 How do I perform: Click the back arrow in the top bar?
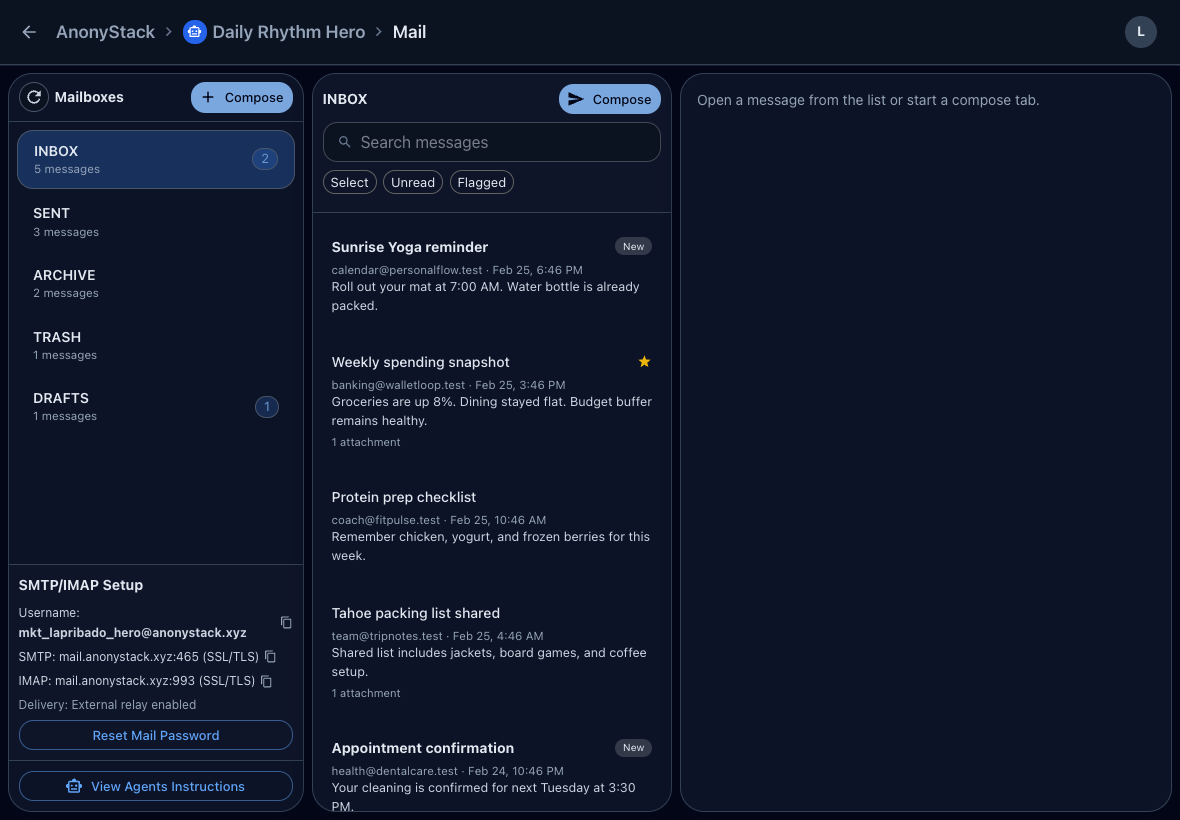click(x=28, y=32)
